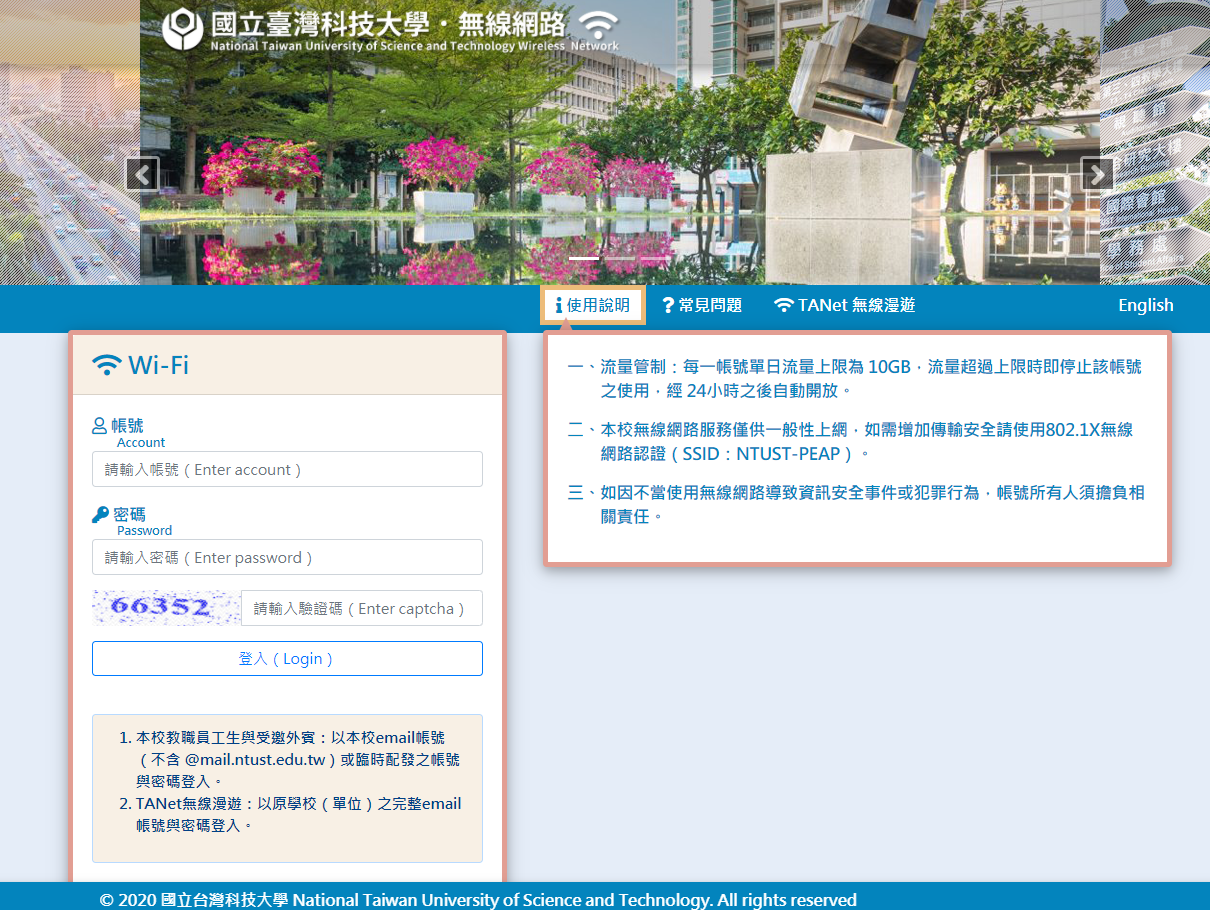This screenshot has height=910, width=1210.
Task: Click the campus sculpture carousel image
Action: [620, 142]
